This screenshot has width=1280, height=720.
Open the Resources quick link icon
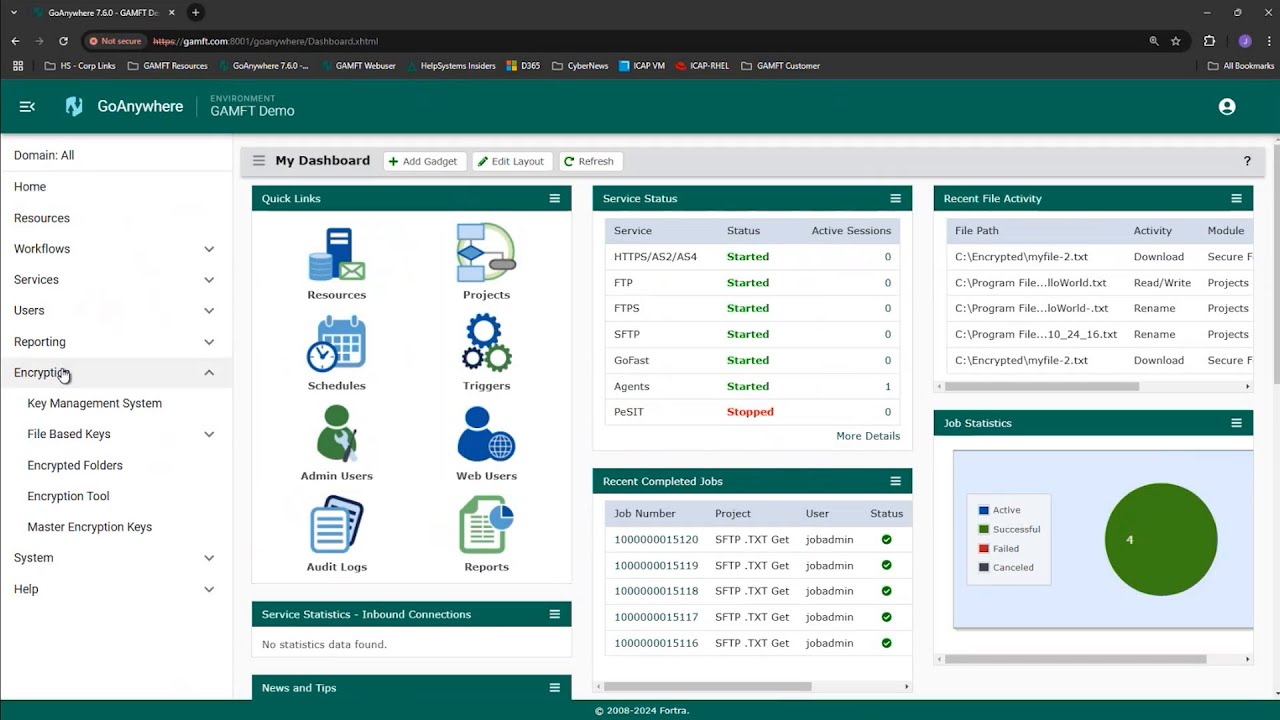[x=337, y=255]
